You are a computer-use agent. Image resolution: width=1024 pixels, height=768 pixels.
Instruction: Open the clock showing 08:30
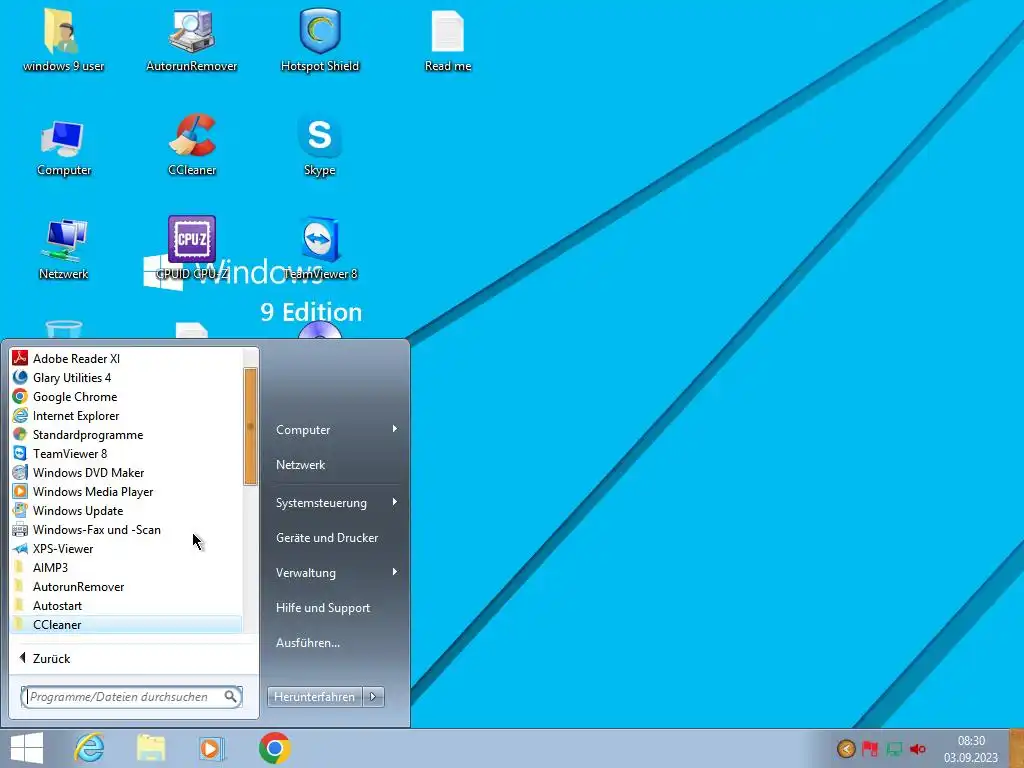[971, 749]
